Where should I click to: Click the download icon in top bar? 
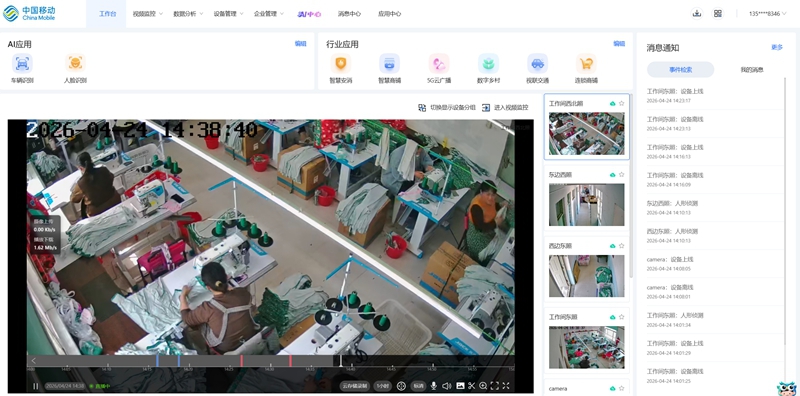click(696, 14)
